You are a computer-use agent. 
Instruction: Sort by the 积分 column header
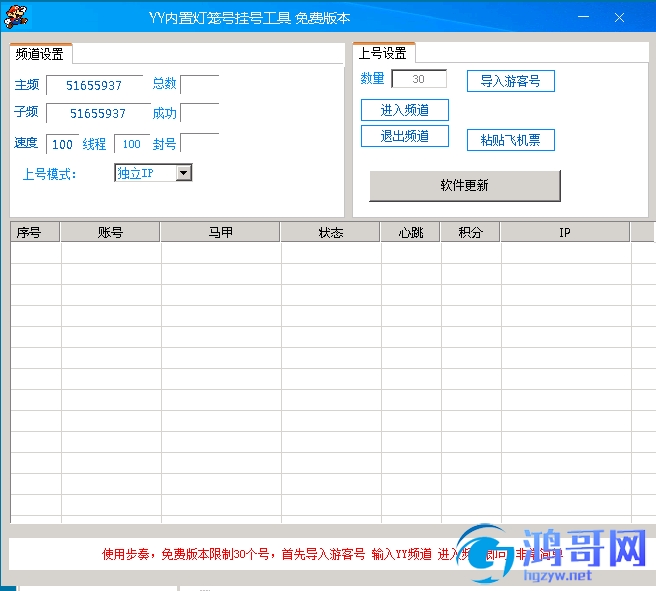(x=470, y=232)
